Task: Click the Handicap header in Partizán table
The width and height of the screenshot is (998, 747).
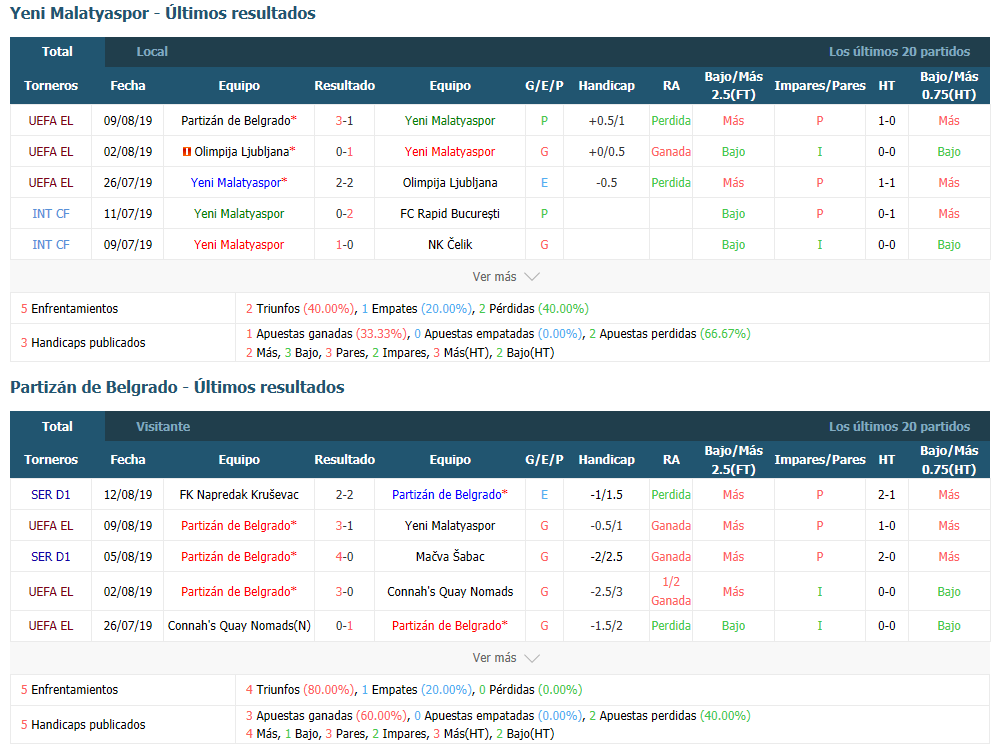Action: pyautogui.click(x=607, y=459)
